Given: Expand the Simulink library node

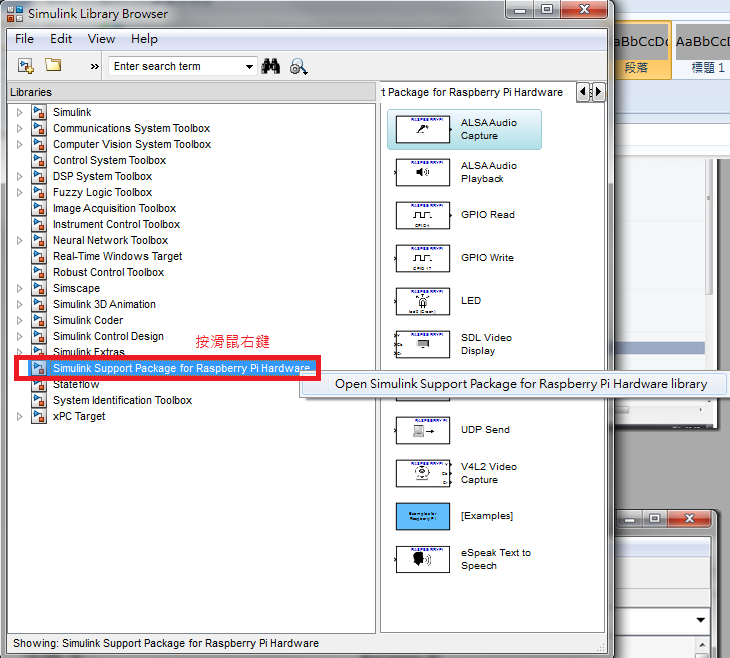Looking at the screenshot, I should pyautogui.click(x=20, y=112).
